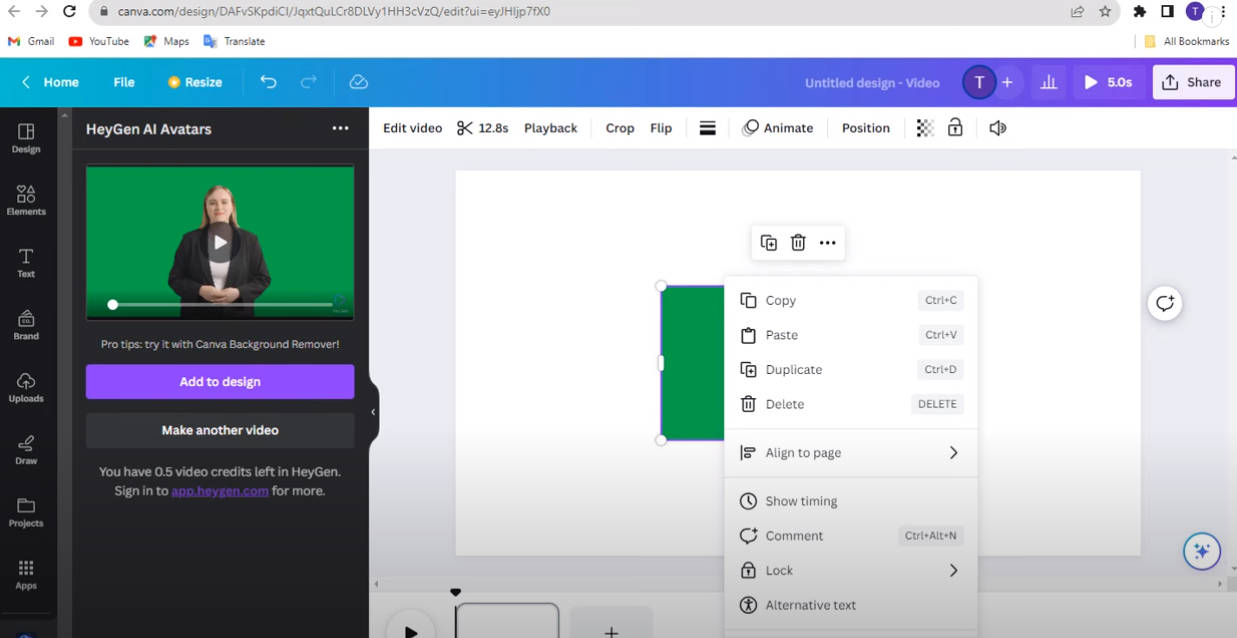Click the undo arrow icon

(268, 82)
